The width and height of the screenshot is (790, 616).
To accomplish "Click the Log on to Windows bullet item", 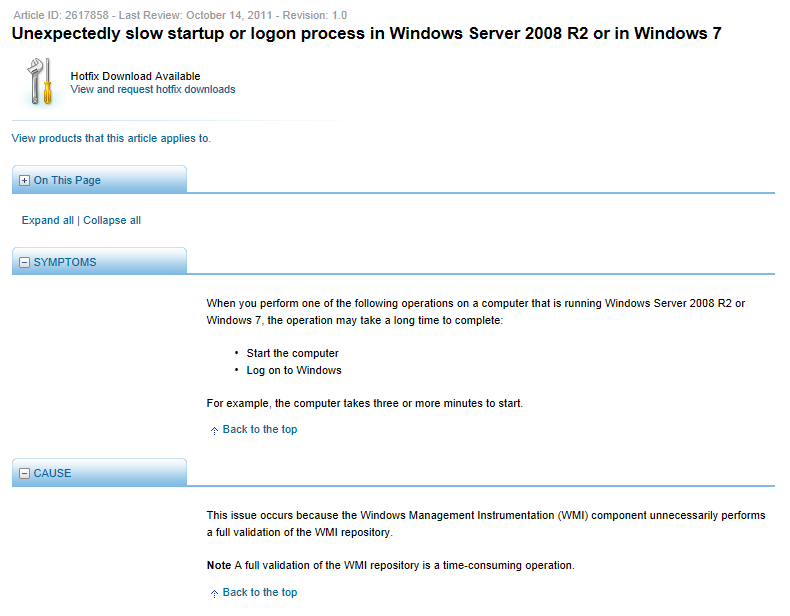I will [x=294, y=370].
